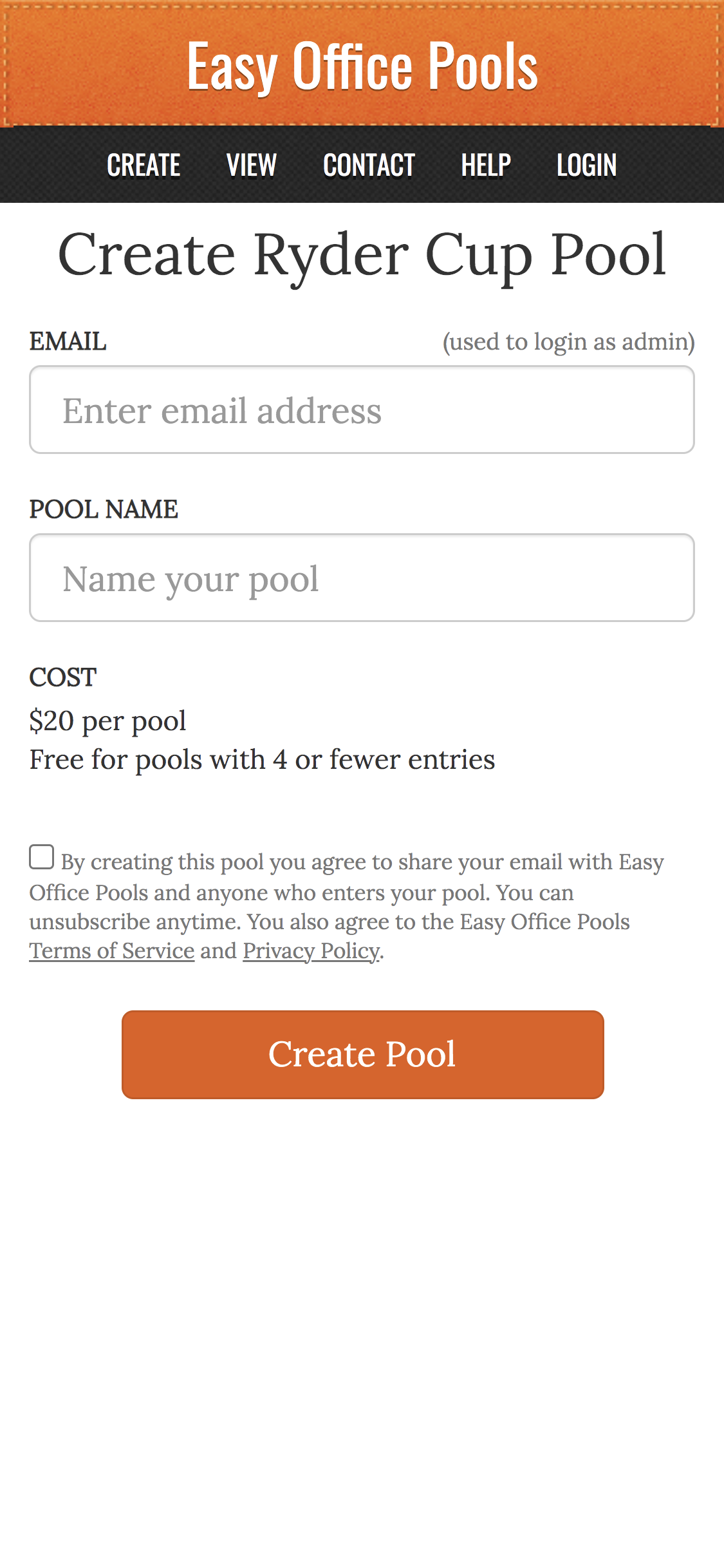Click the Easy Office Pools site title

pyautogui.click(x=362, y=66)
